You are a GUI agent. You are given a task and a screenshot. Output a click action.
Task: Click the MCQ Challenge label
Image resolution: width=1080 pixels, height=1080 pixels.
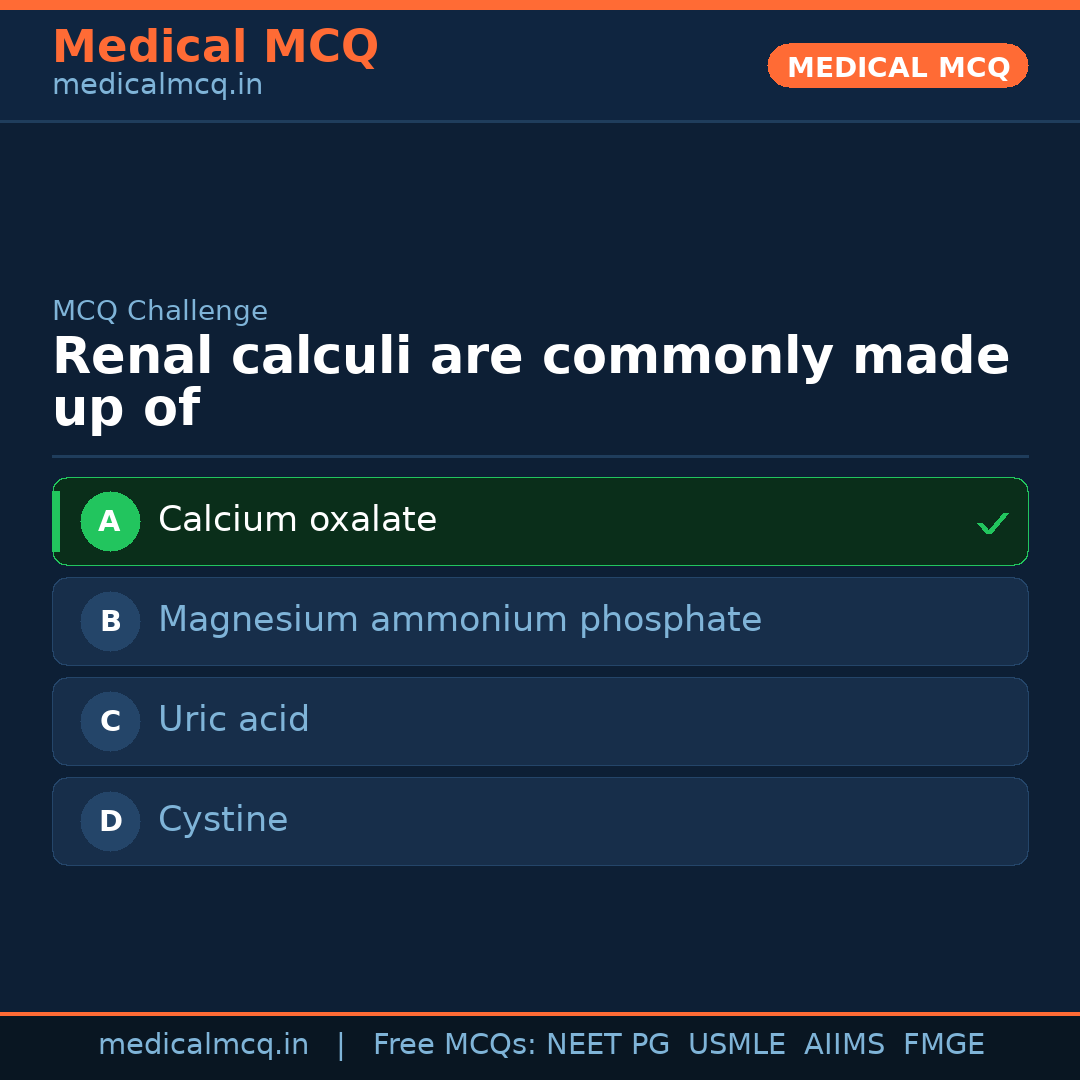tap(160, 311)
